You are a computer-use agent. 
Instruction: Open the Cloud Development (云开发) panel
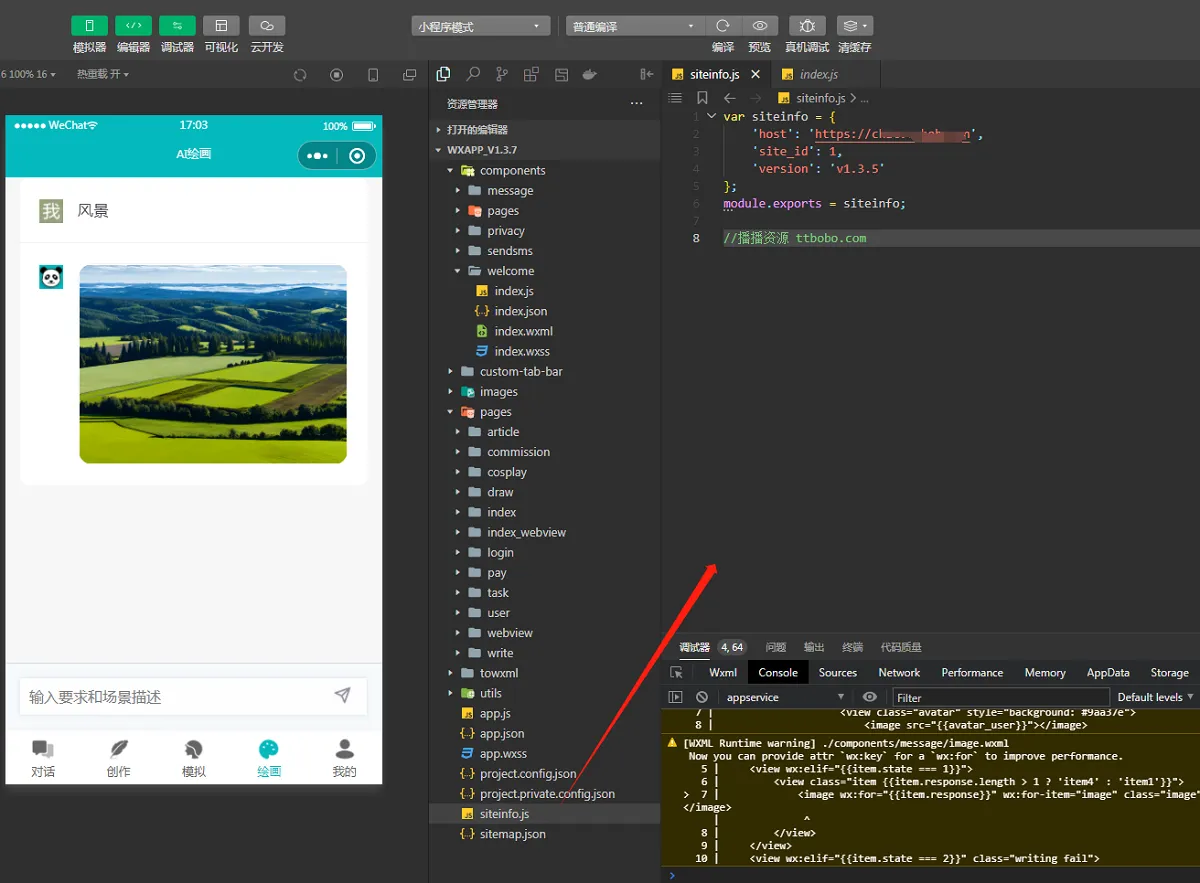tap(267, 26)
